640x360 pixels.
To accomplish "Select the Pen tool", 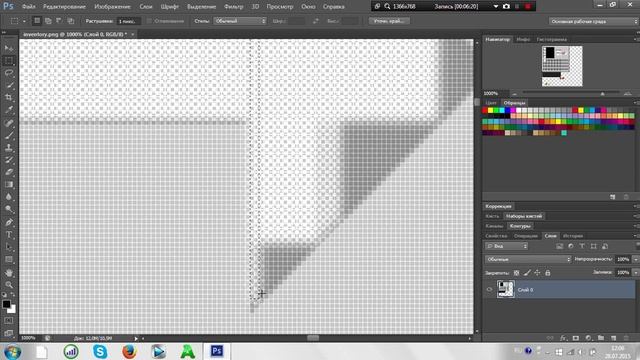I will pos(9,222).
